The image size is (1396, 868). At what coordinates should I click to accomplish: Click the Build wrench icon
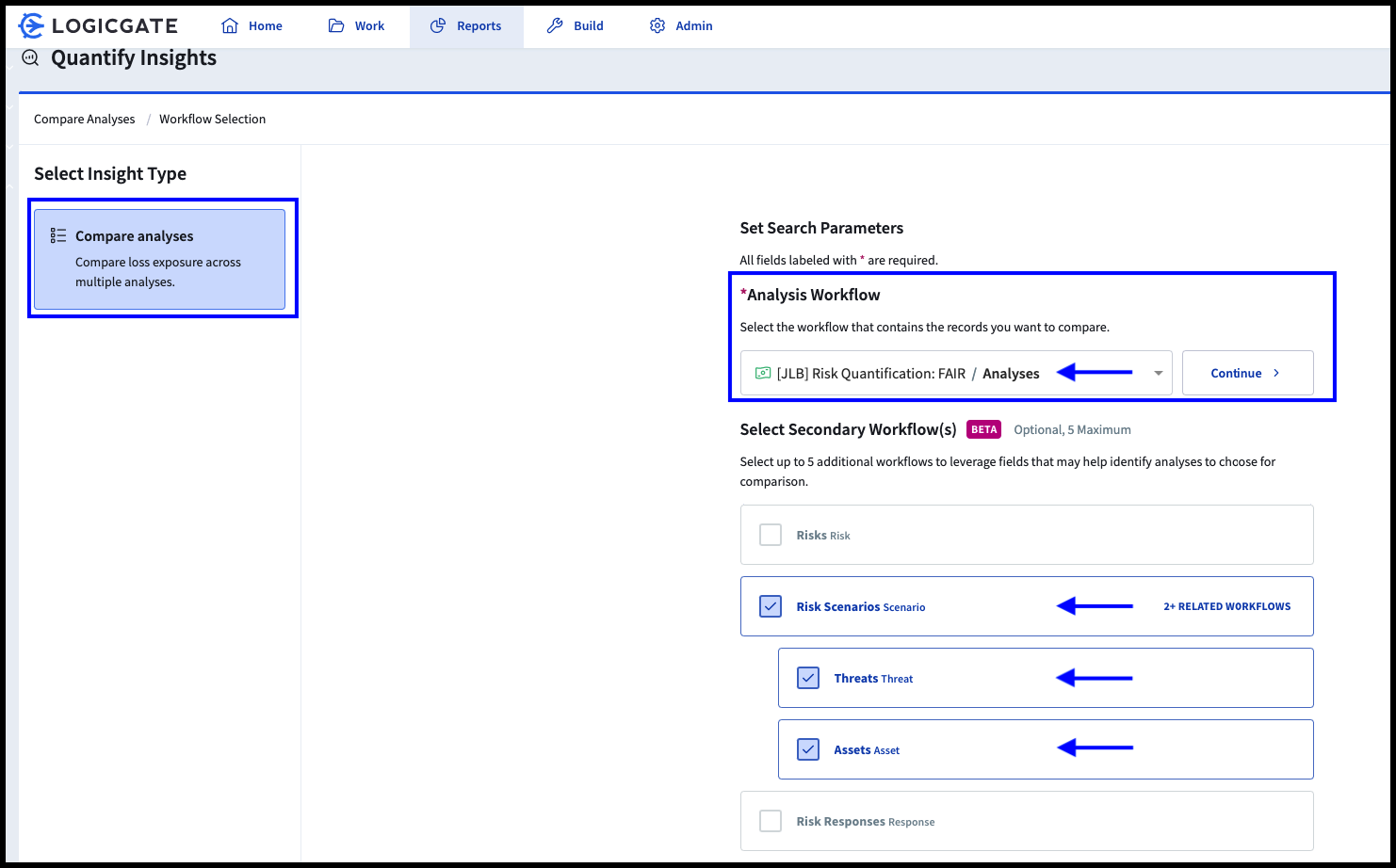555,26
